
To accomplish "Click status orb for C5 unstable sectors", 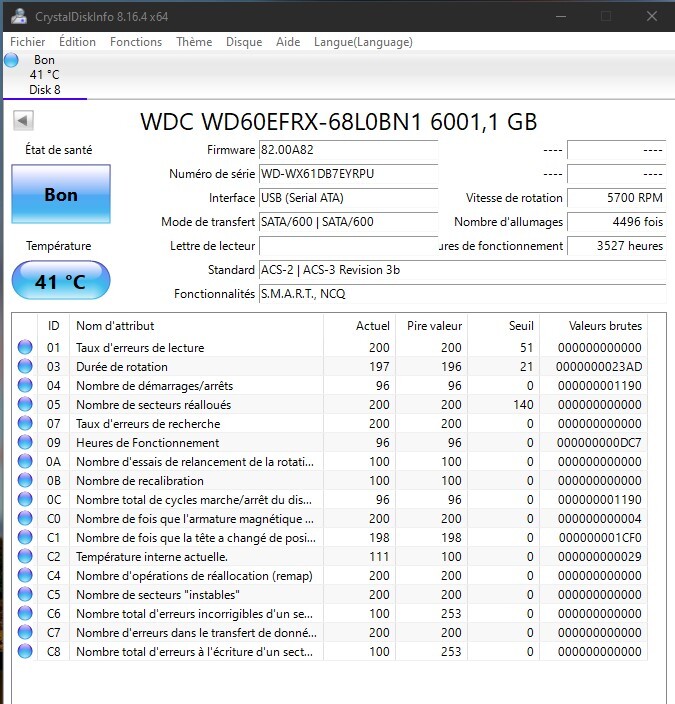I will 25,594.
